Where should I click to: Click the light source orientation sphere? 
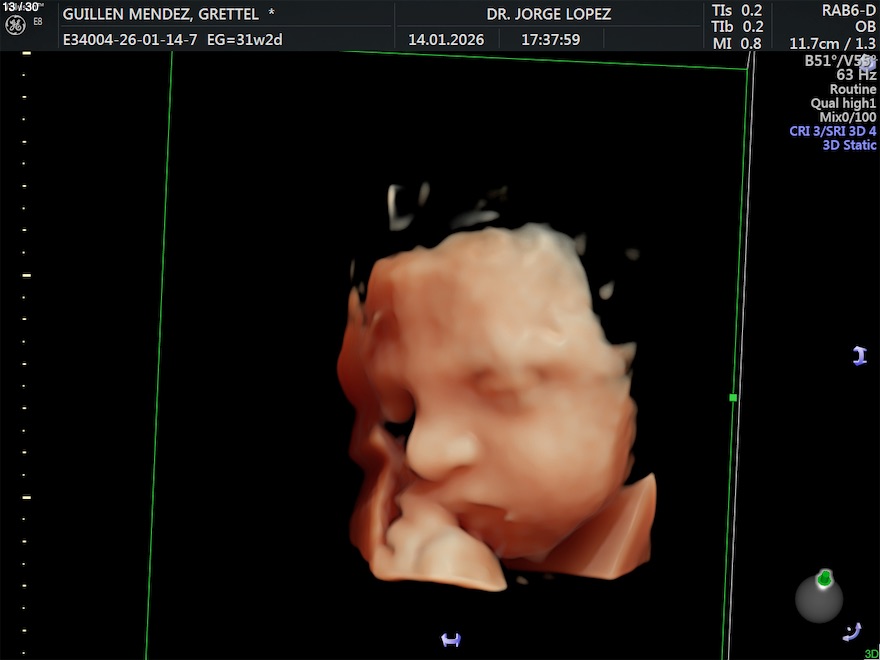pos(819,598)
